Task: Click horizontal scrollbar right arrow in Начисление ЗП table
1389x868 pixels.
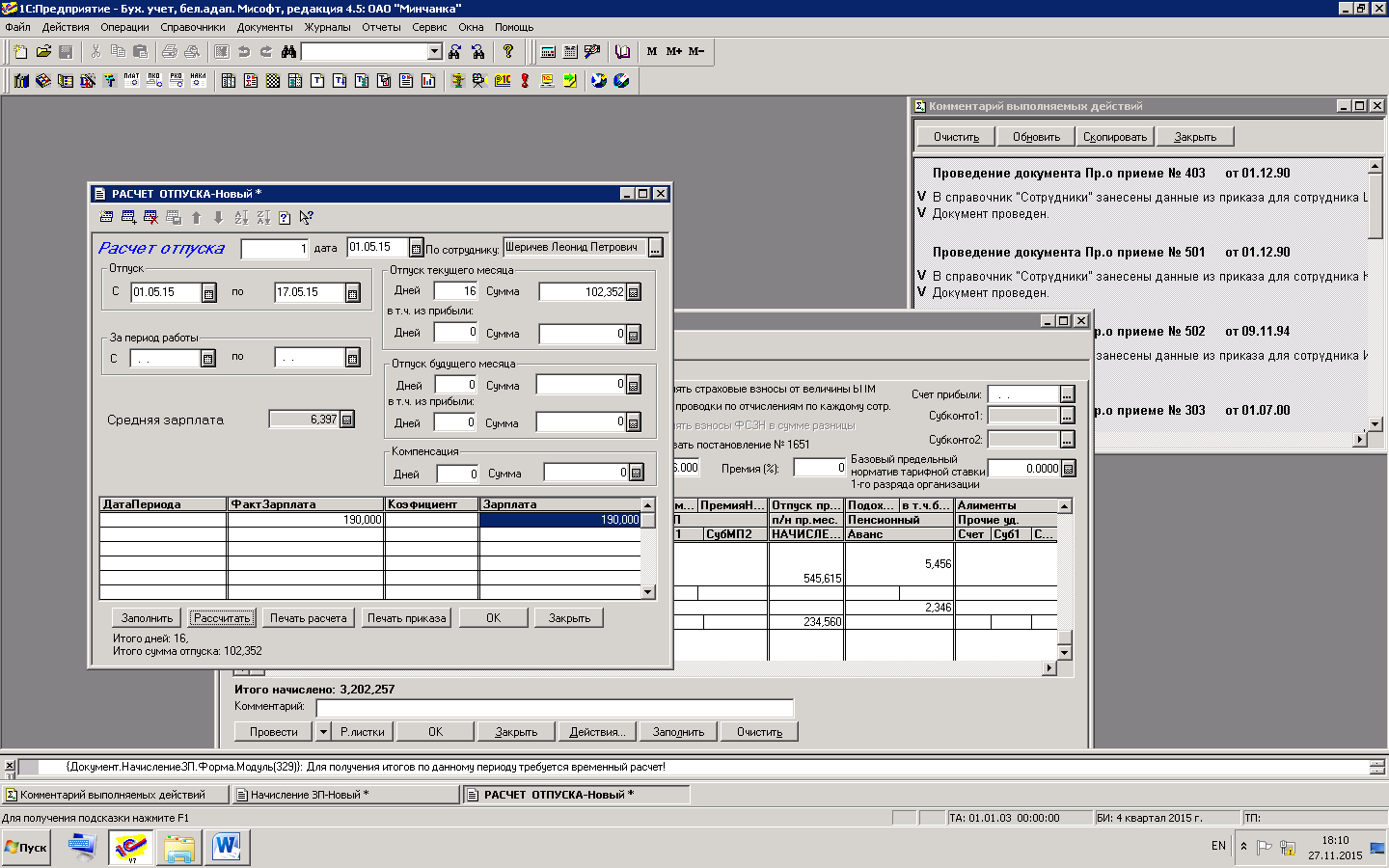Action: coord(1049,667)
